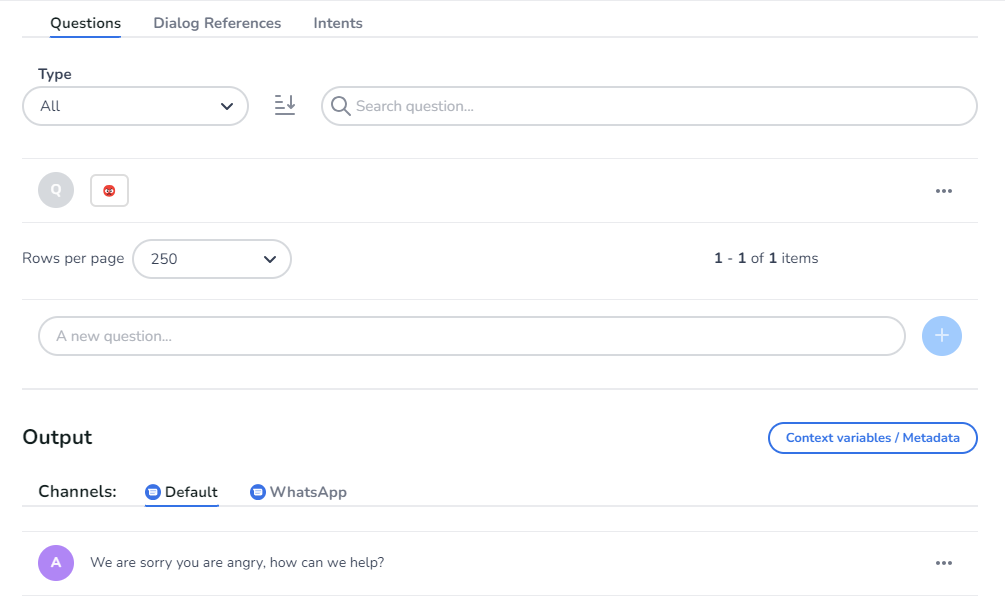The height and width of the screenshot is (606, 1005).
Task: Open the three-dot menu for the question row
Action: pyautogui.click(x=943, y=191)
